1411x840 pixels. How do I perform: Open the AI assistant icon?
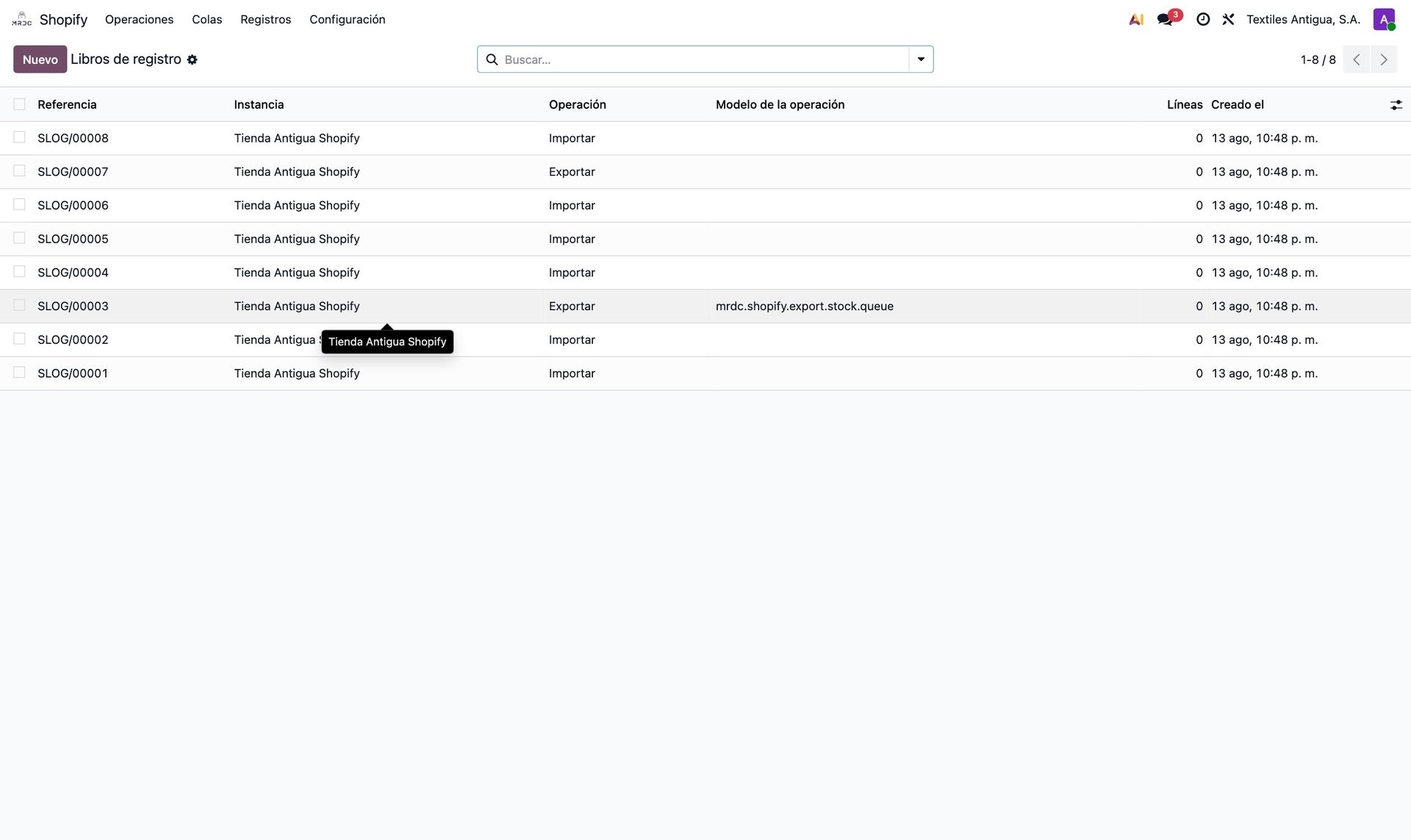[x=1136, y=19]
